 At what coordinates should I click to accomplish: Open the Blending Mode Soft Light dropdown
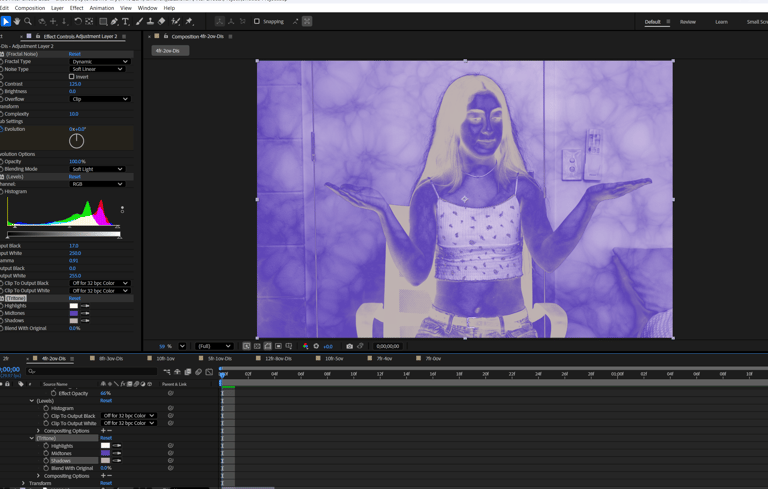pyautogui.click(x=97, y=169)
